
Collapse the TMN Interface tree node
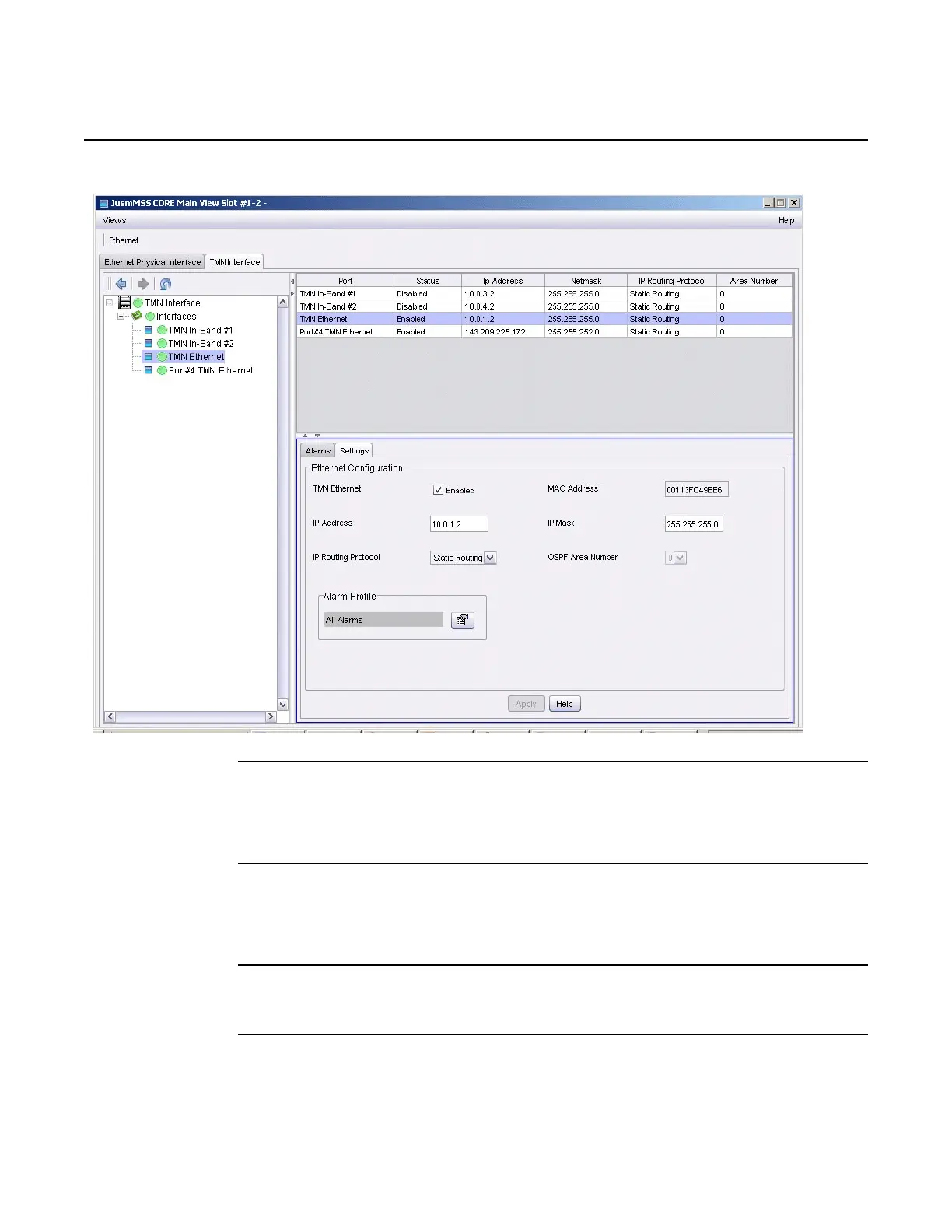pos(110,303)
